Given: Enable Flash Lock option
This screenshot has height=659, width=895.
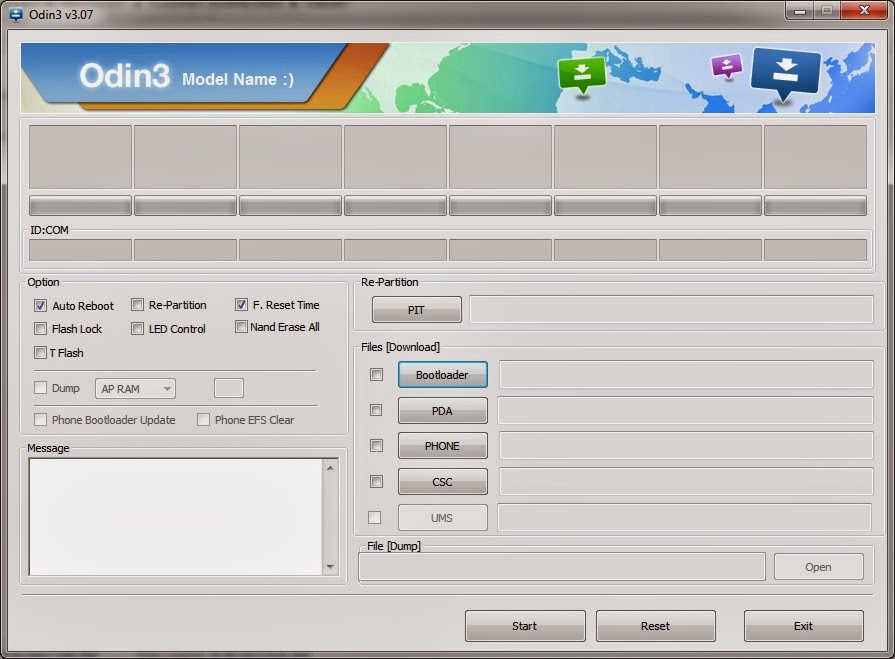Looking at the screenshot, I should [40, 329].
